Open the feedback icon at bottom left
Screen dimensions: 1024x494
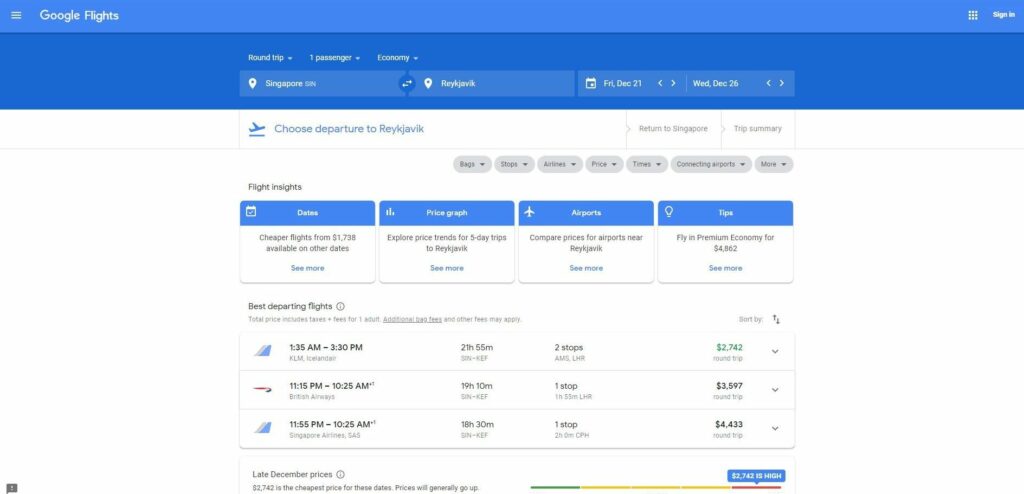pos(12,488)
